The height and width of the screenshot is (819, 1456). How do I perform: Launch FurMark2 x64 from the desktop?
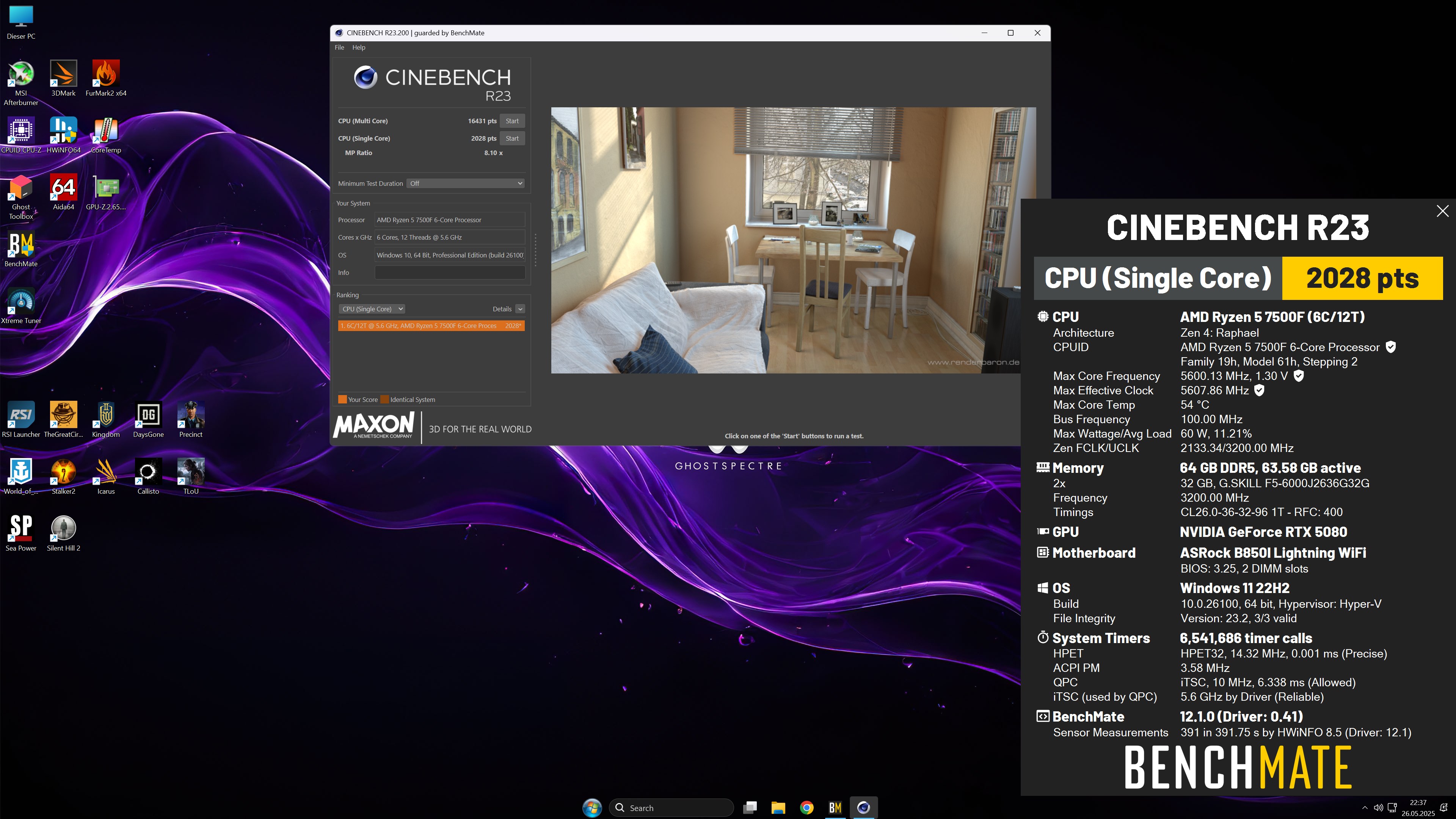click(106, 78)
